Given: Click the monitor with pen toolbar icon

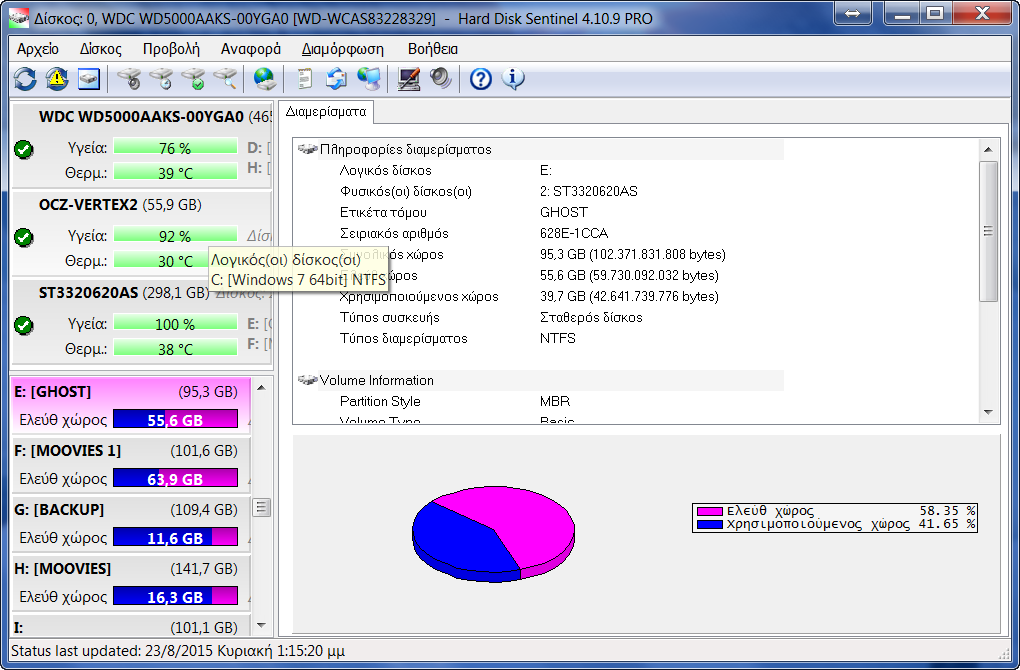Looking at the screenshot, I should tap(409, 79).
